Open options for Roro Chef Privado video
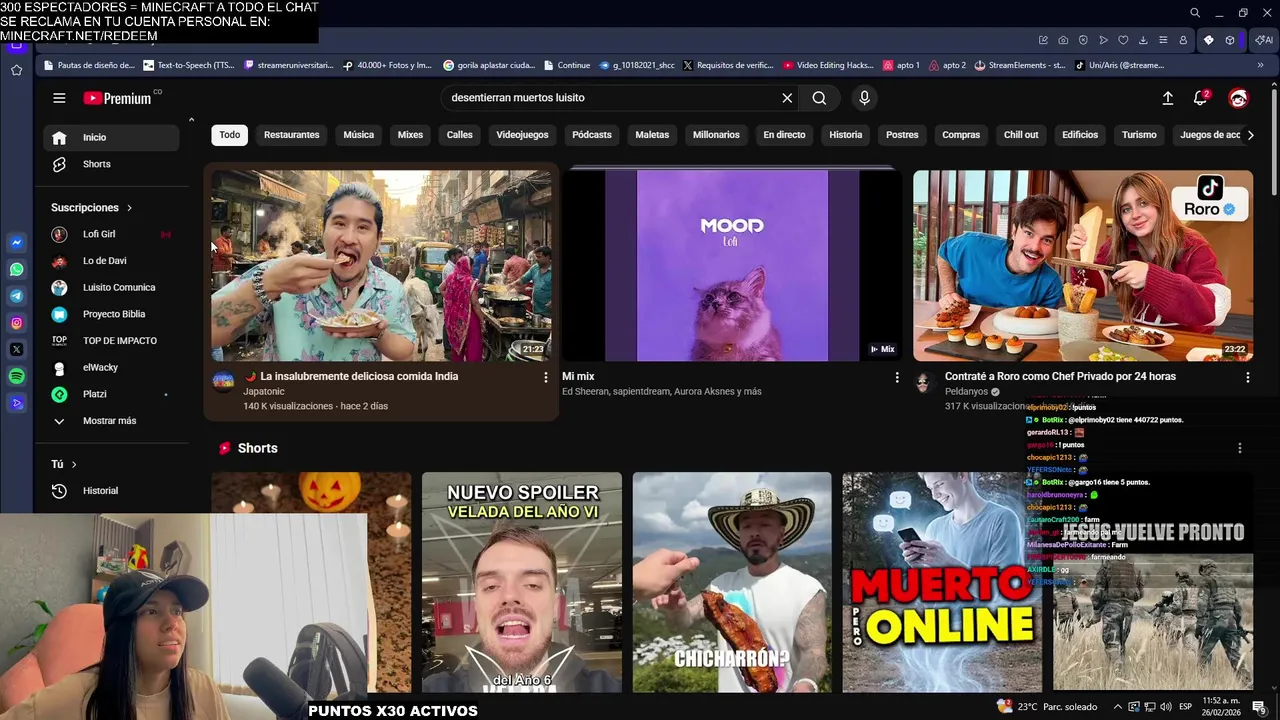Viewport: 1280px width, 720px height. pyautogui.click(x=1247, y=377)
